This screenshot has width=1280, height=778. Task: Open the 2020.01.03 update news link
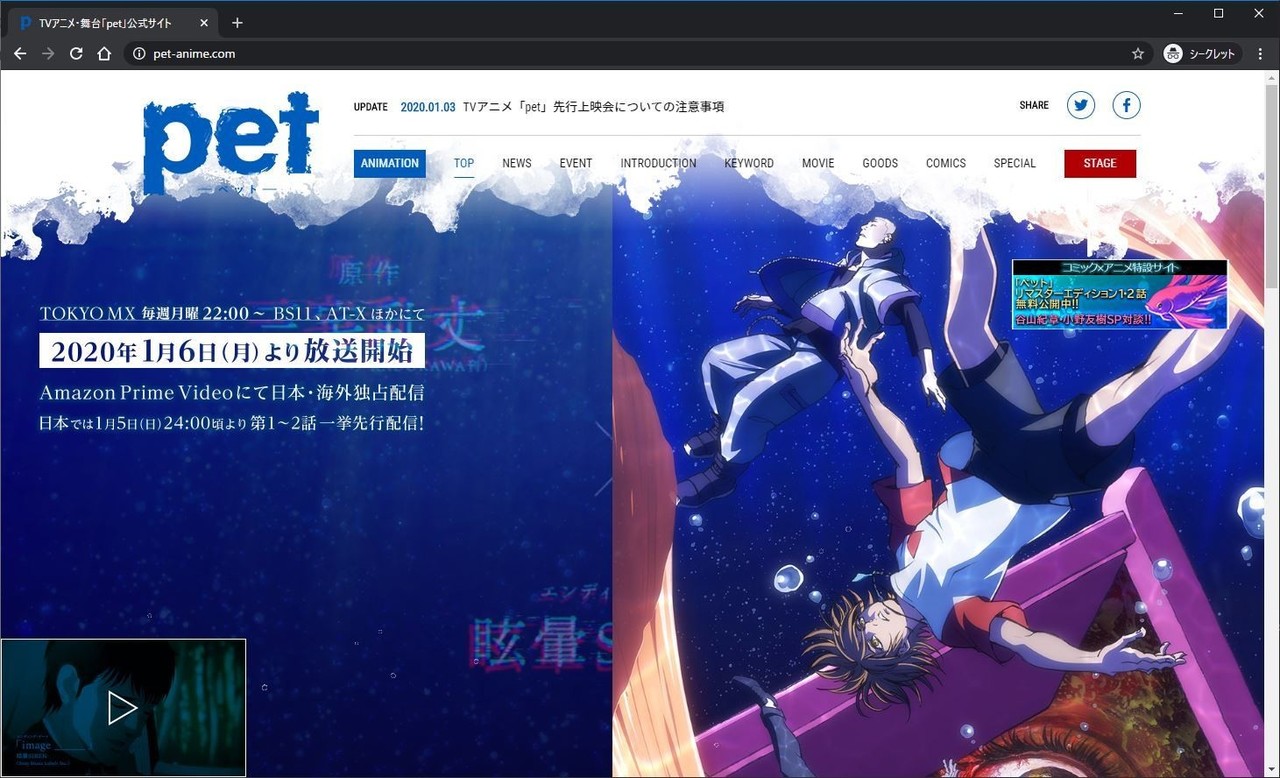pos(562,106)
